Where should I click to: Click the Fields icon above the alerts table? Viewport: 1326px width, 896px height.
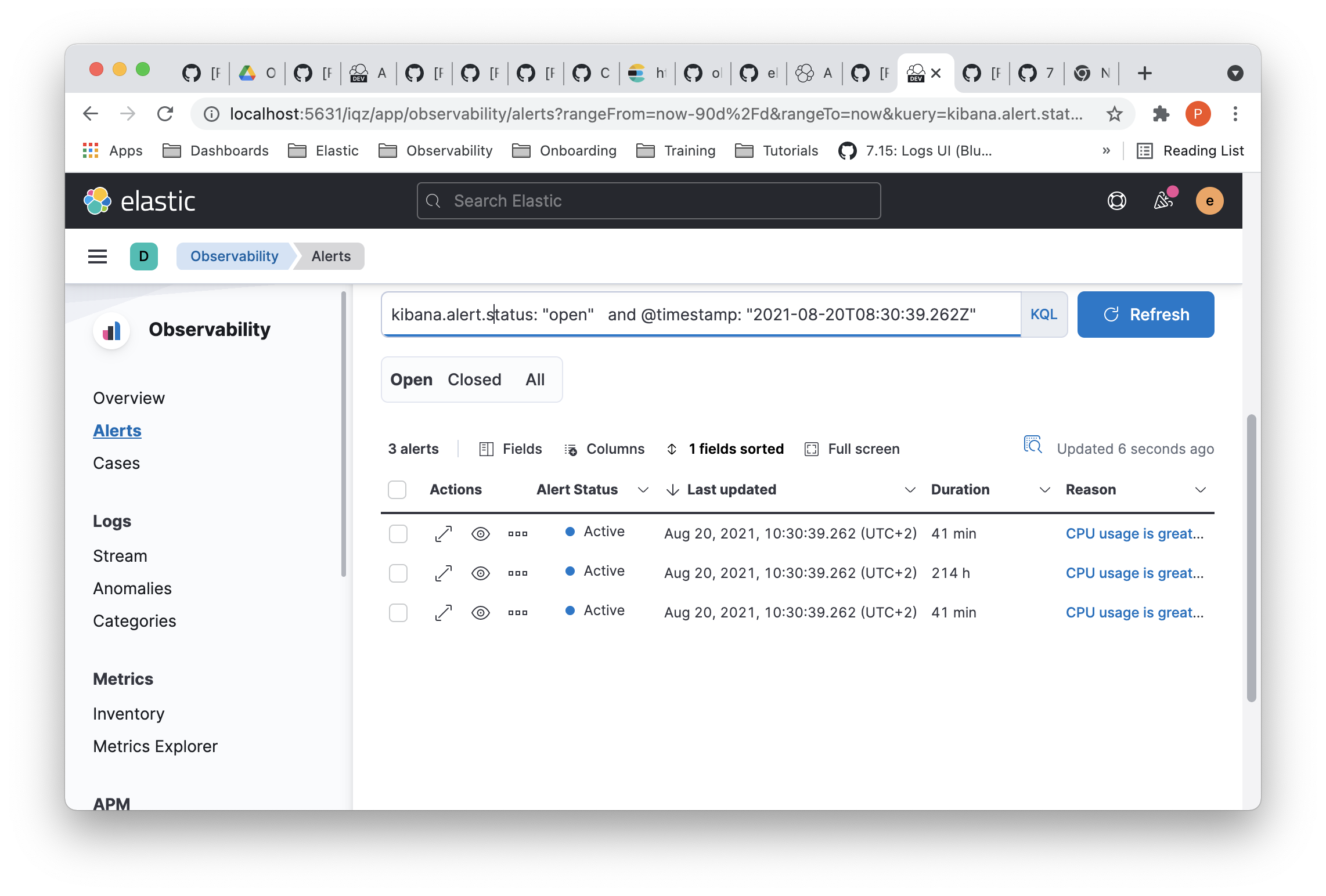[486, 449]
